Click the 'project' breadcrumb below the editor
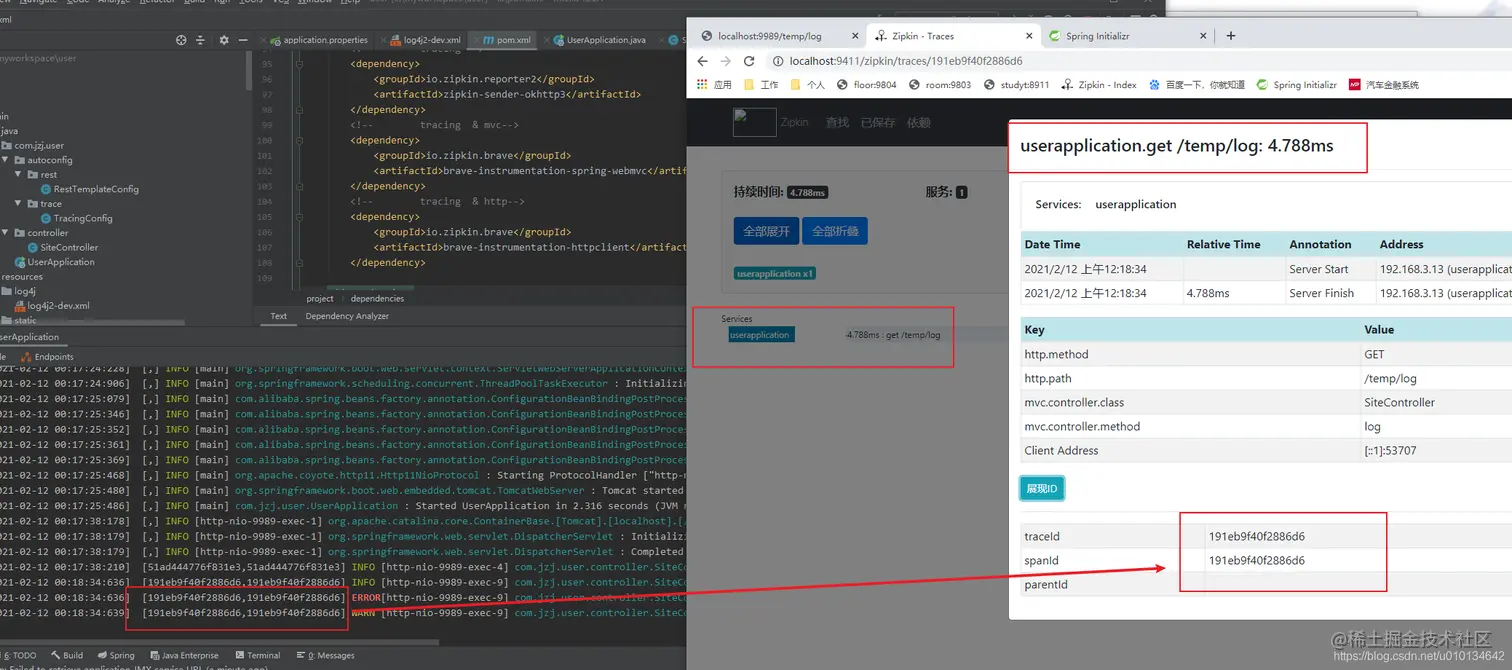Viewport: 1512px width, 670px height. point(320,298)
